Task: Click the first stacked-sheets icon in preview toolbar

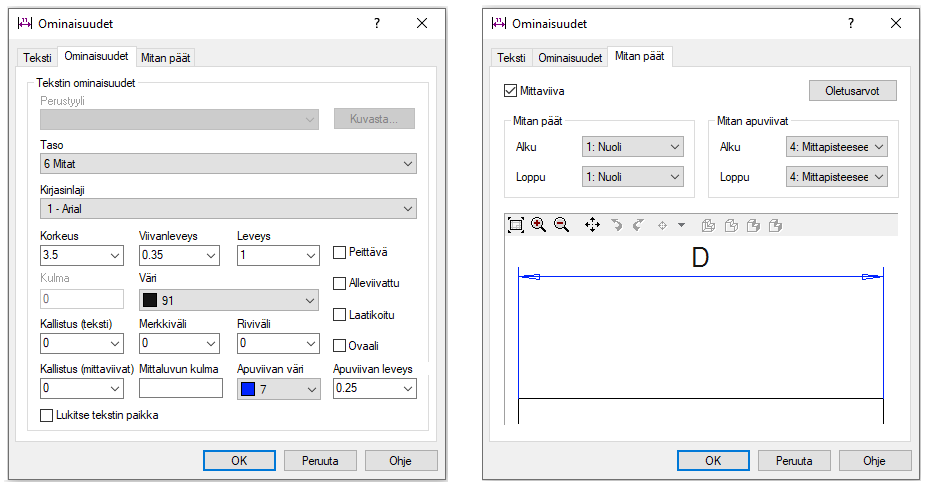Action: [x=708, y=225]
